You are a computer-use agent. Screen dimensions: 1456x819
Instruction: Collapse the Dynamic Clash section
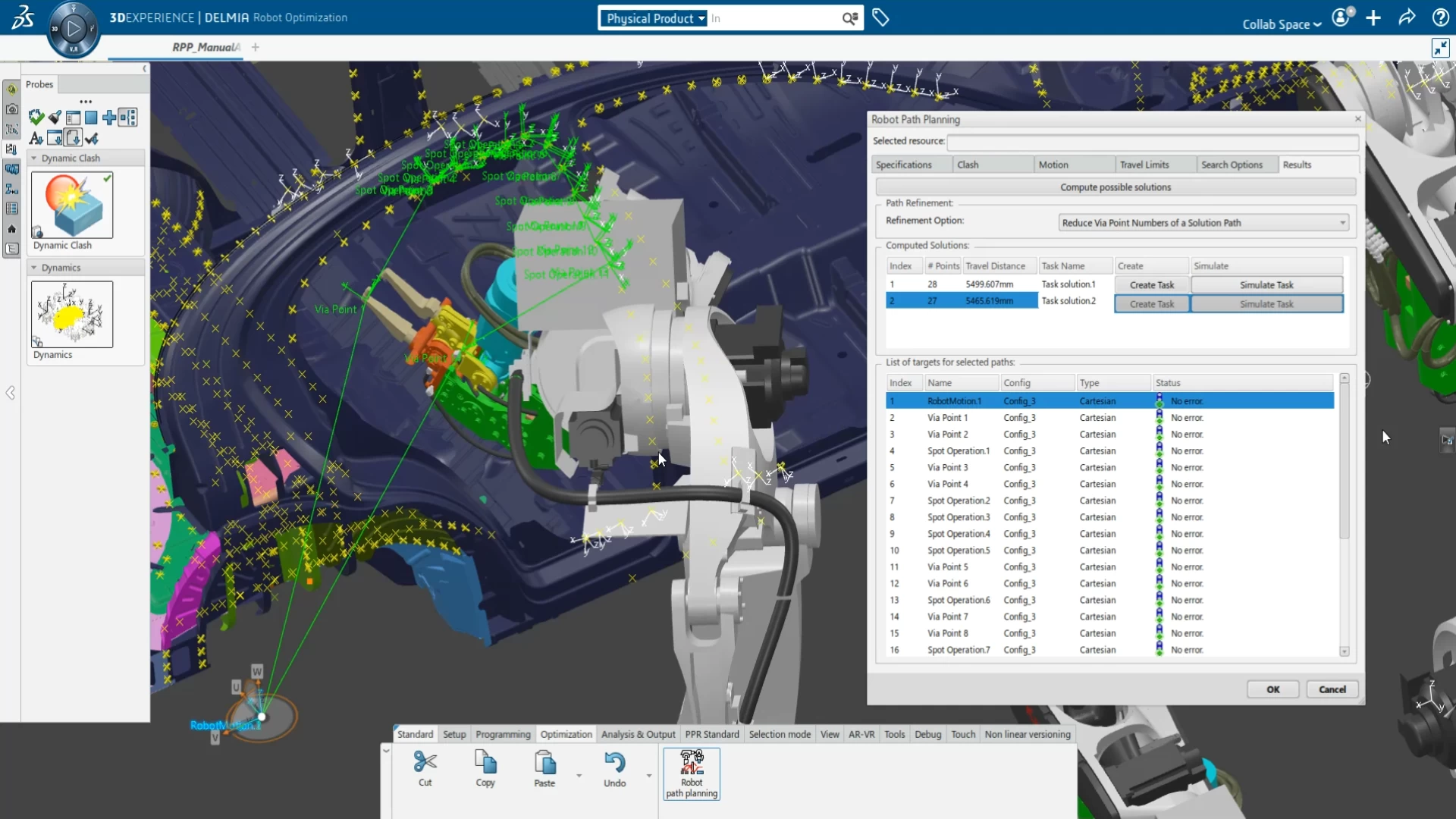click(34, 158)
